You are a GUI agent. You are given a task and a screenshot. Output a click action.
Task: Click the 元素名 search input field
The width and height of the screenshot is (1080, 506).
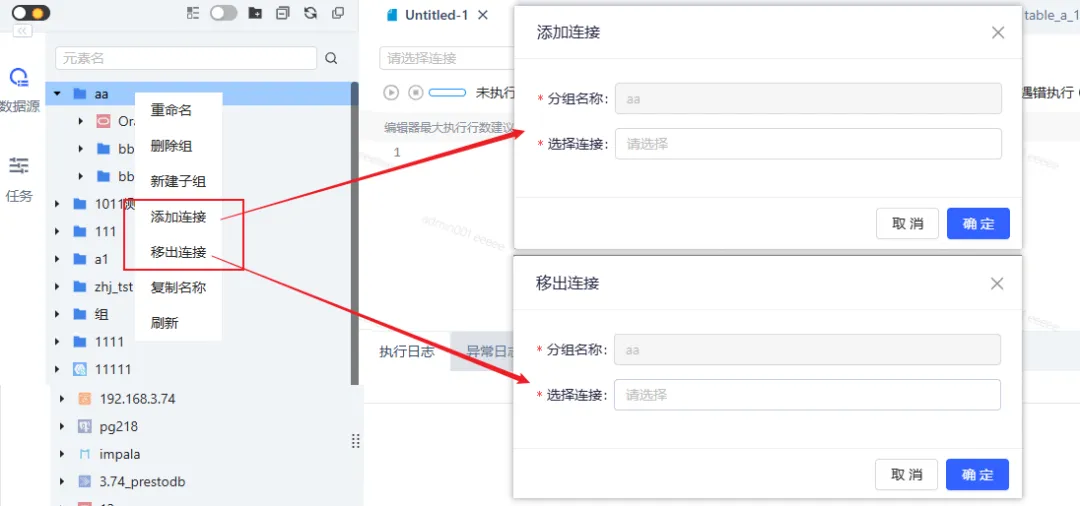[186, 58]
